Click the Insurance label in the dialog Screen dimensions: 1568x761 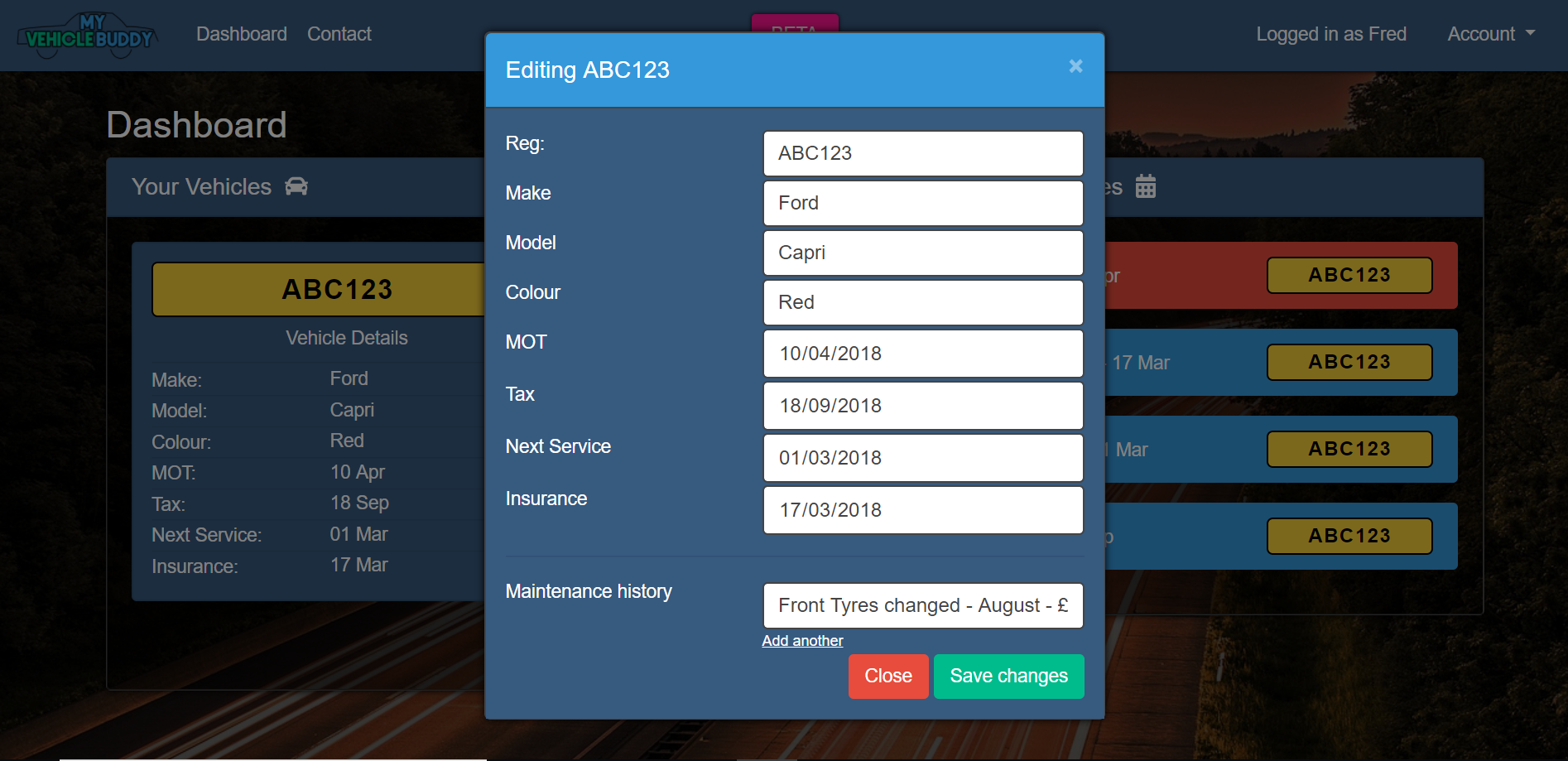coord(546,499)
